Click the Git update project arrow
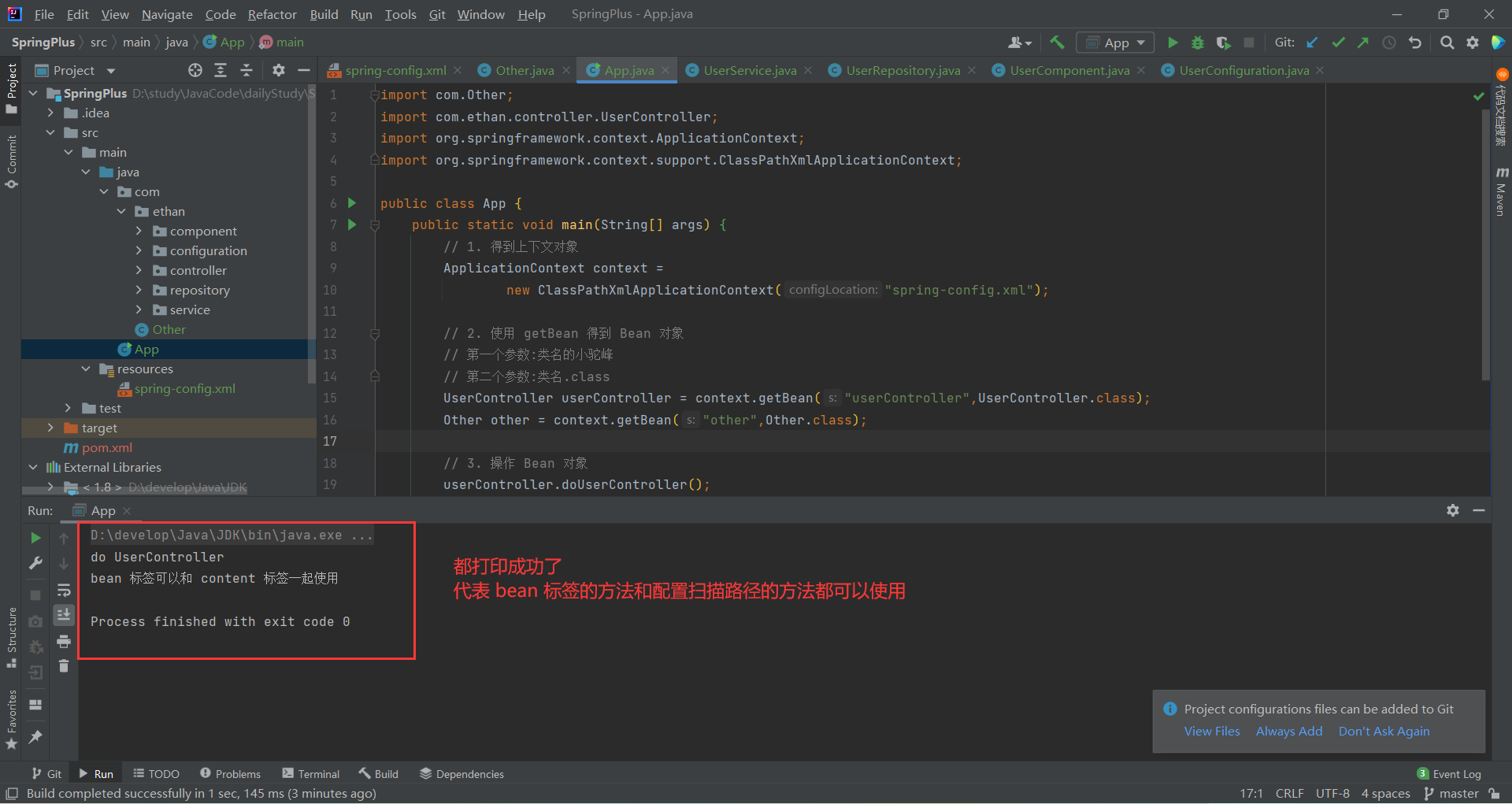This screenshot has height=804, width=1512. point(1312,43)
